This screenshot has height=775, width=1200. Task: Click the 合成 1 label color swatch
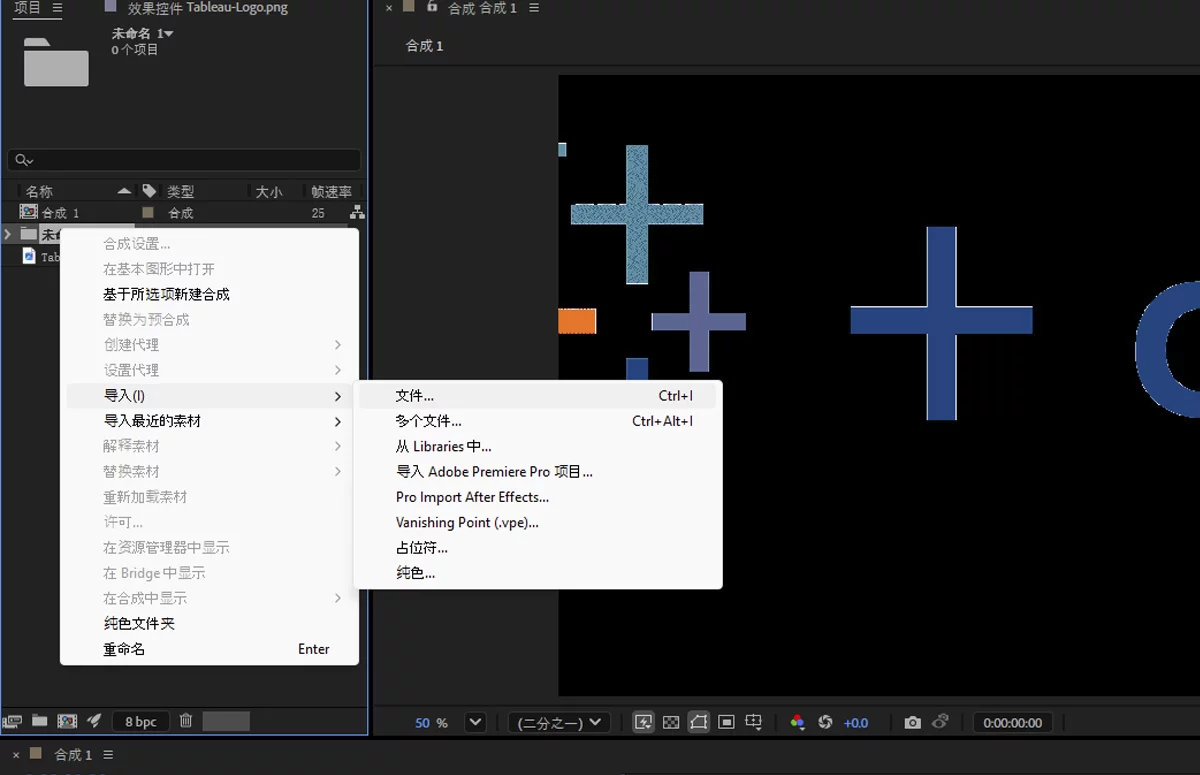pyautogui.click(x=148, y=213)
